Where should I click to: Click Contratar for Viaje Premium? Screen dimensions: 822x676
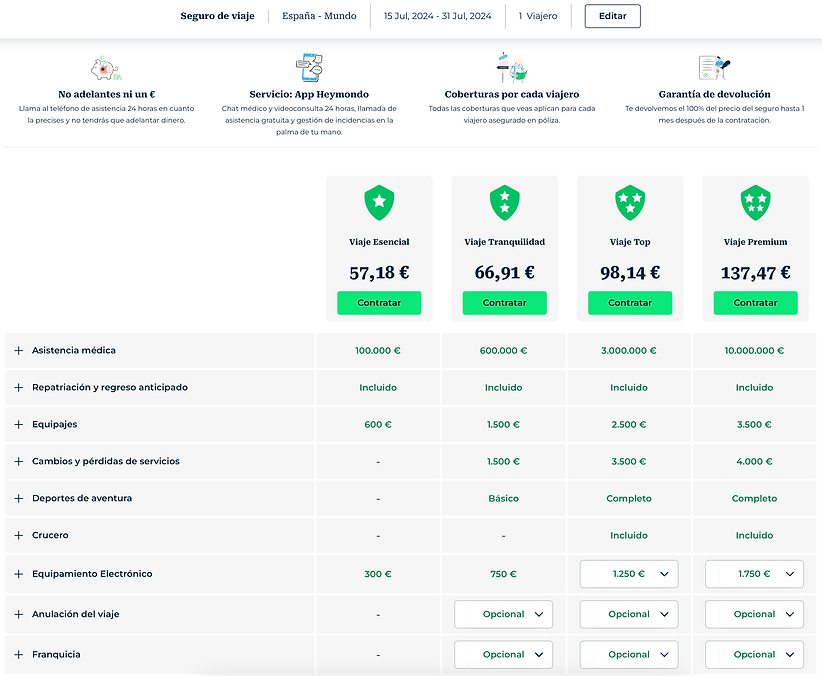755,303
